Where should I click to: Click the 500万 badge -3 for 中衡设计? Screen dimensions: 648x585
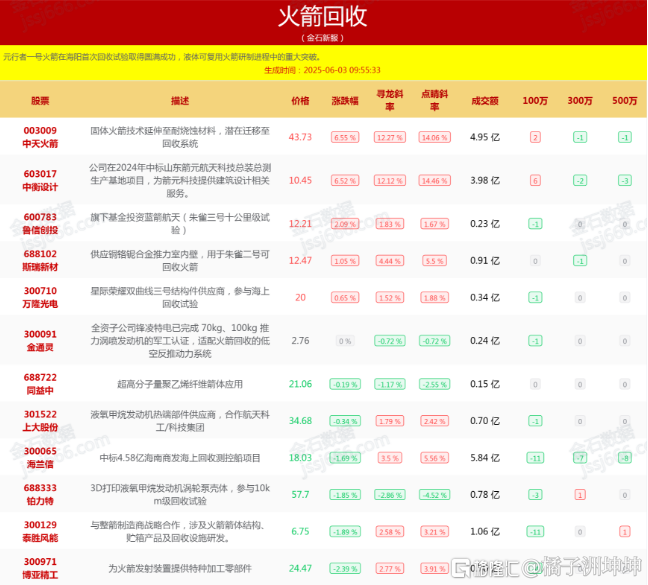click(x=625, y=181)
